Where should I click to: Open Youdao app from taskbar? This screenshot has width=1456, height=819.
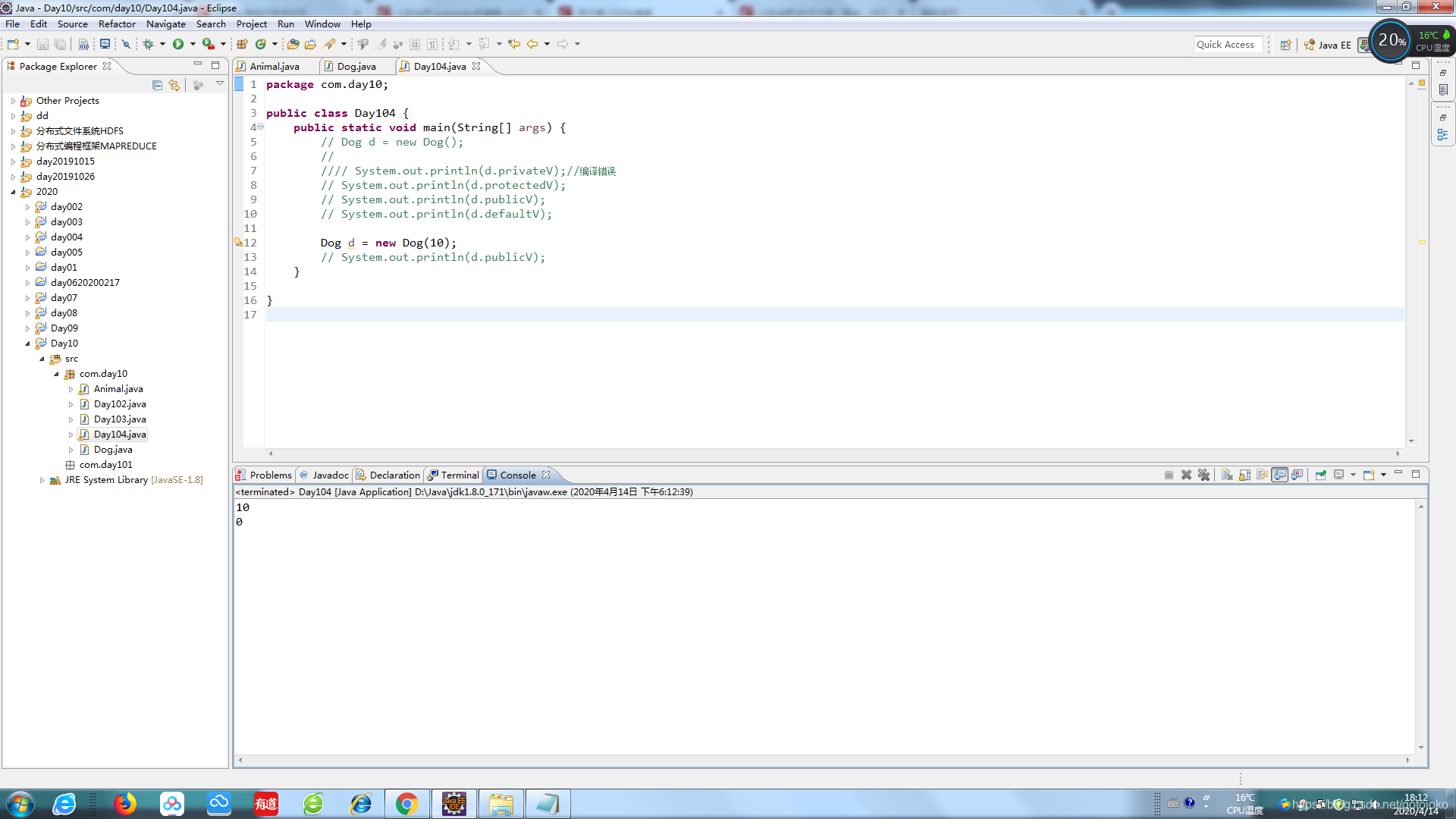tap(266, 804)
